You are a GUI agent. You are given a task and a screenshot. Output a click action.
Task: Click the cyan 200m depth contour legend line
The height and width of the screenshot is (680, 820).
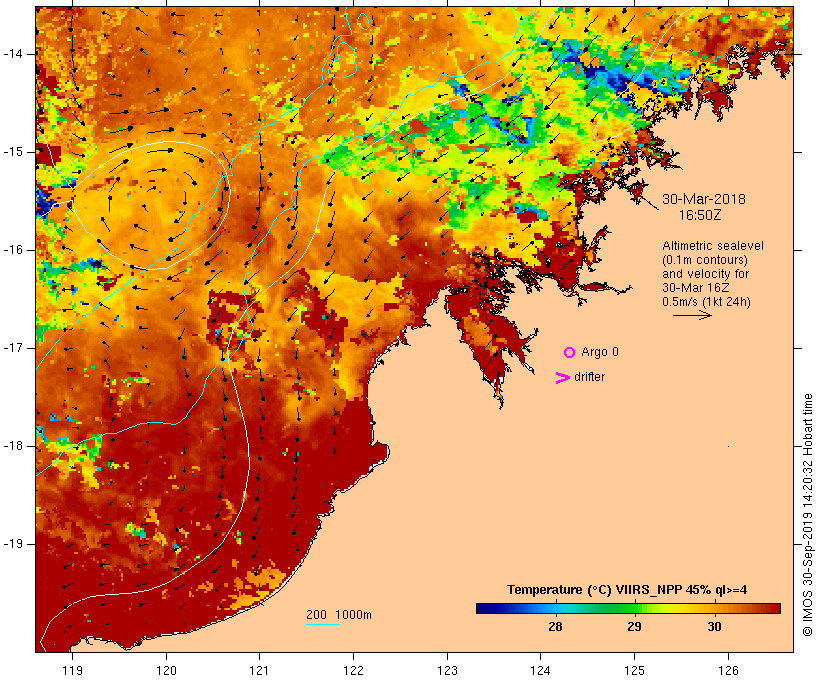click(x=323, y=624)
